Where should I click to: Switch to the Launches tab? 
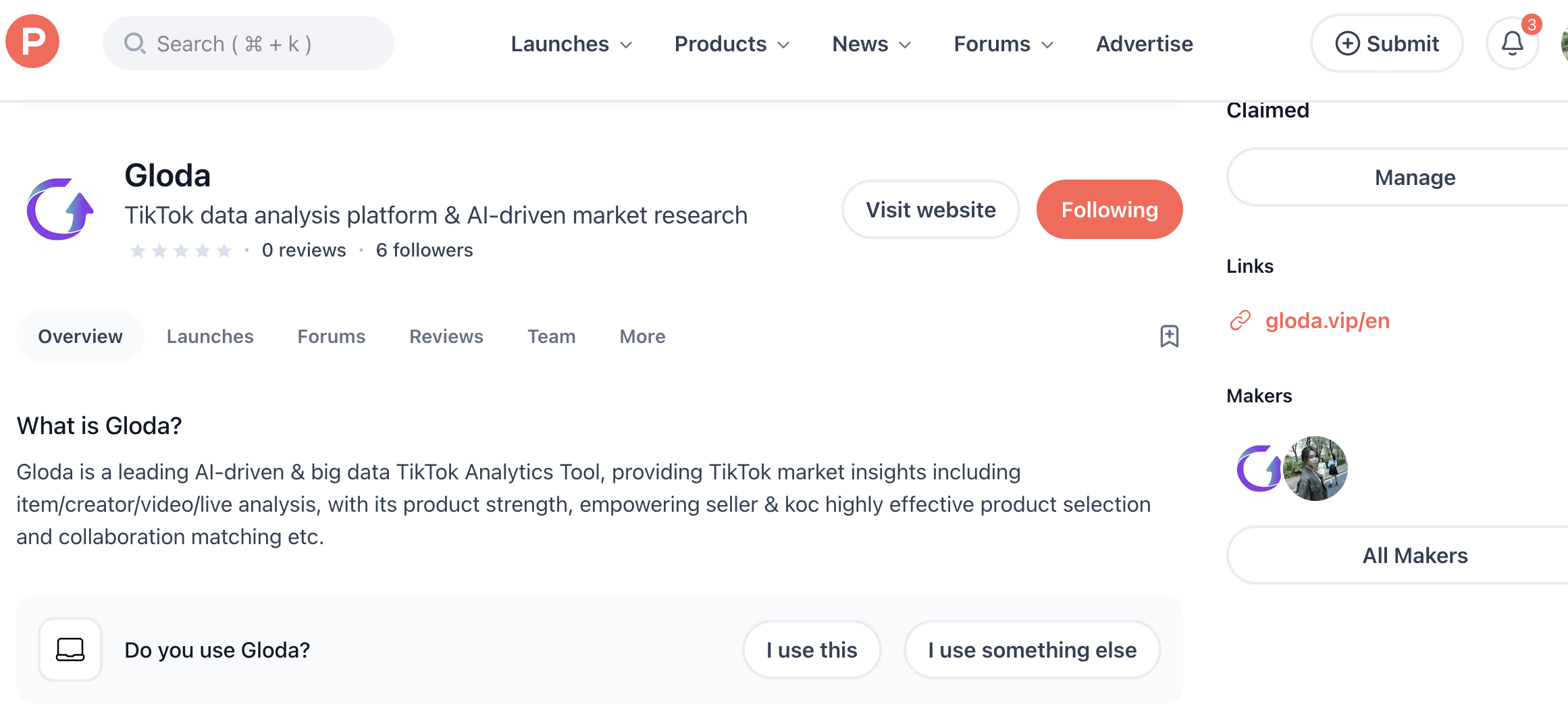pyautogui.click(x=210, y=336)
